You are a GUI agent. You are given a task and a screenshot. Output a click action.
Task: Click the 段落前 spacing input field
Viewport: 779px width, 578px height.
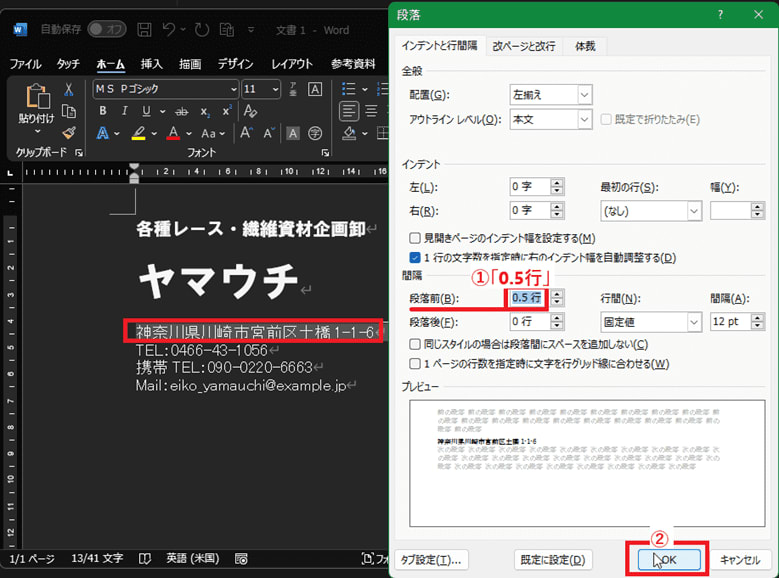525,297
